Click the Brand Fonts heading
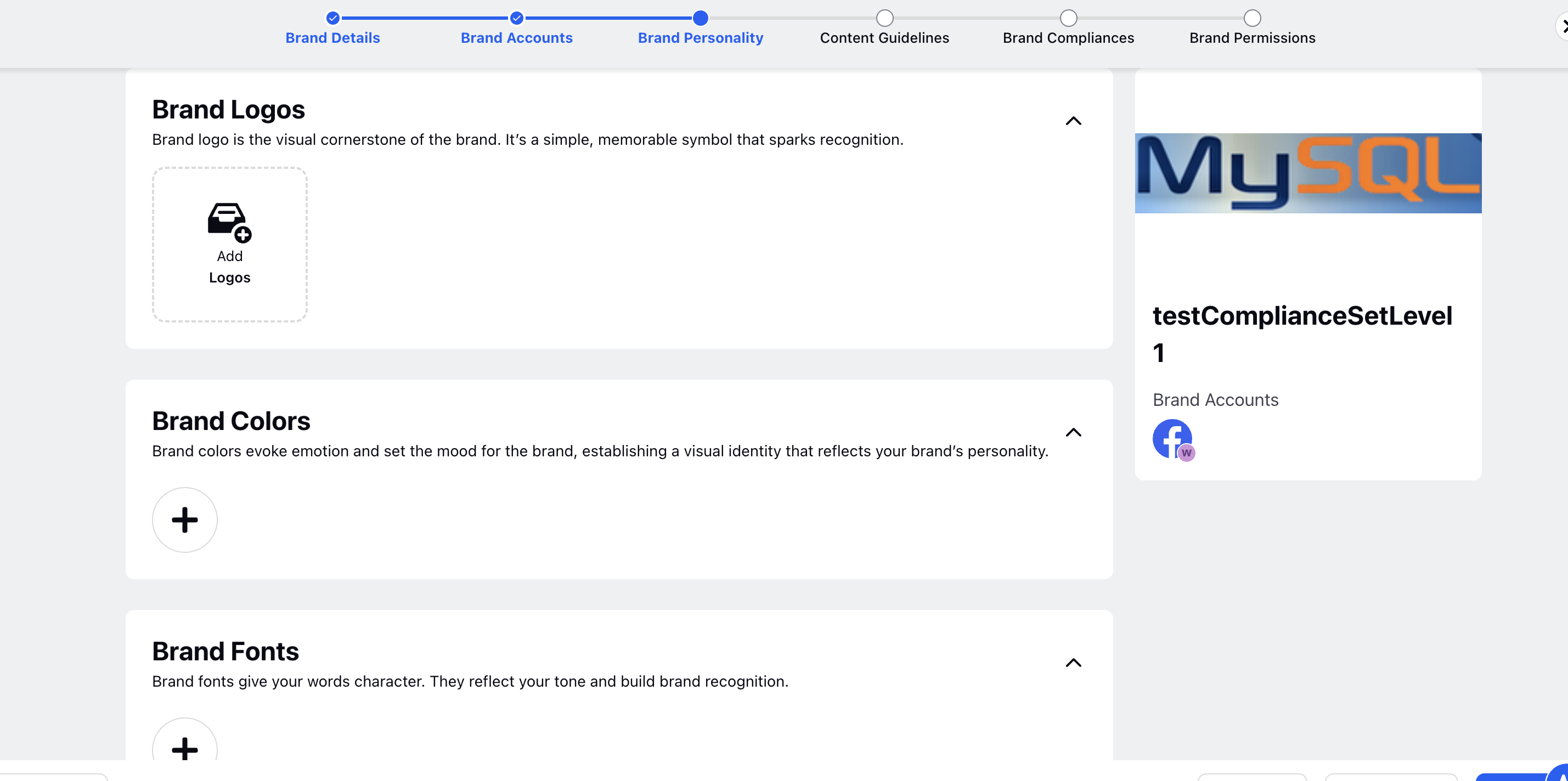 tap(225, 652)
